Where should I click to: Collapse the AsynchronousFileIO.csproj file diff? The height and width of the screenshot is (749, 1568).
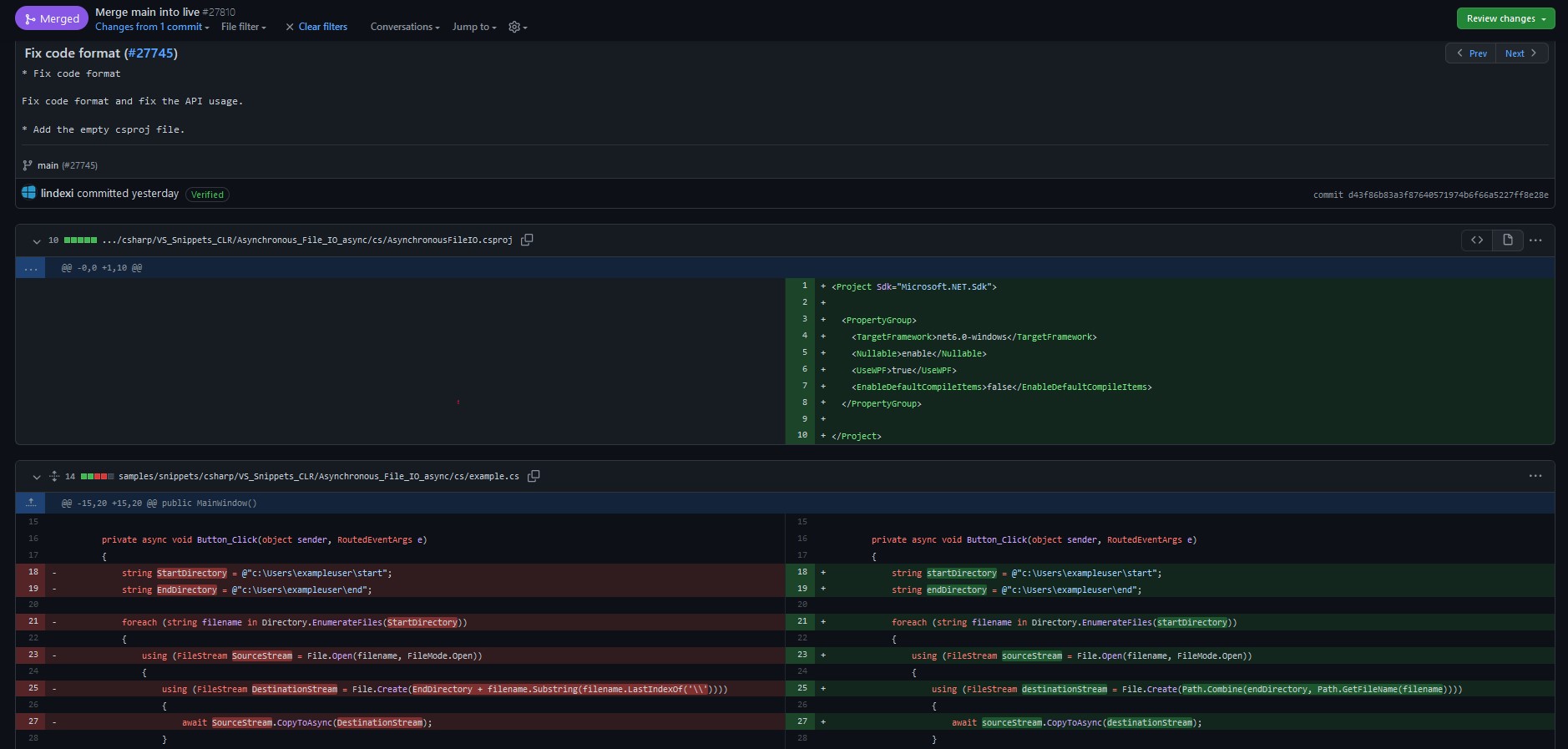[x=37, y=241]
